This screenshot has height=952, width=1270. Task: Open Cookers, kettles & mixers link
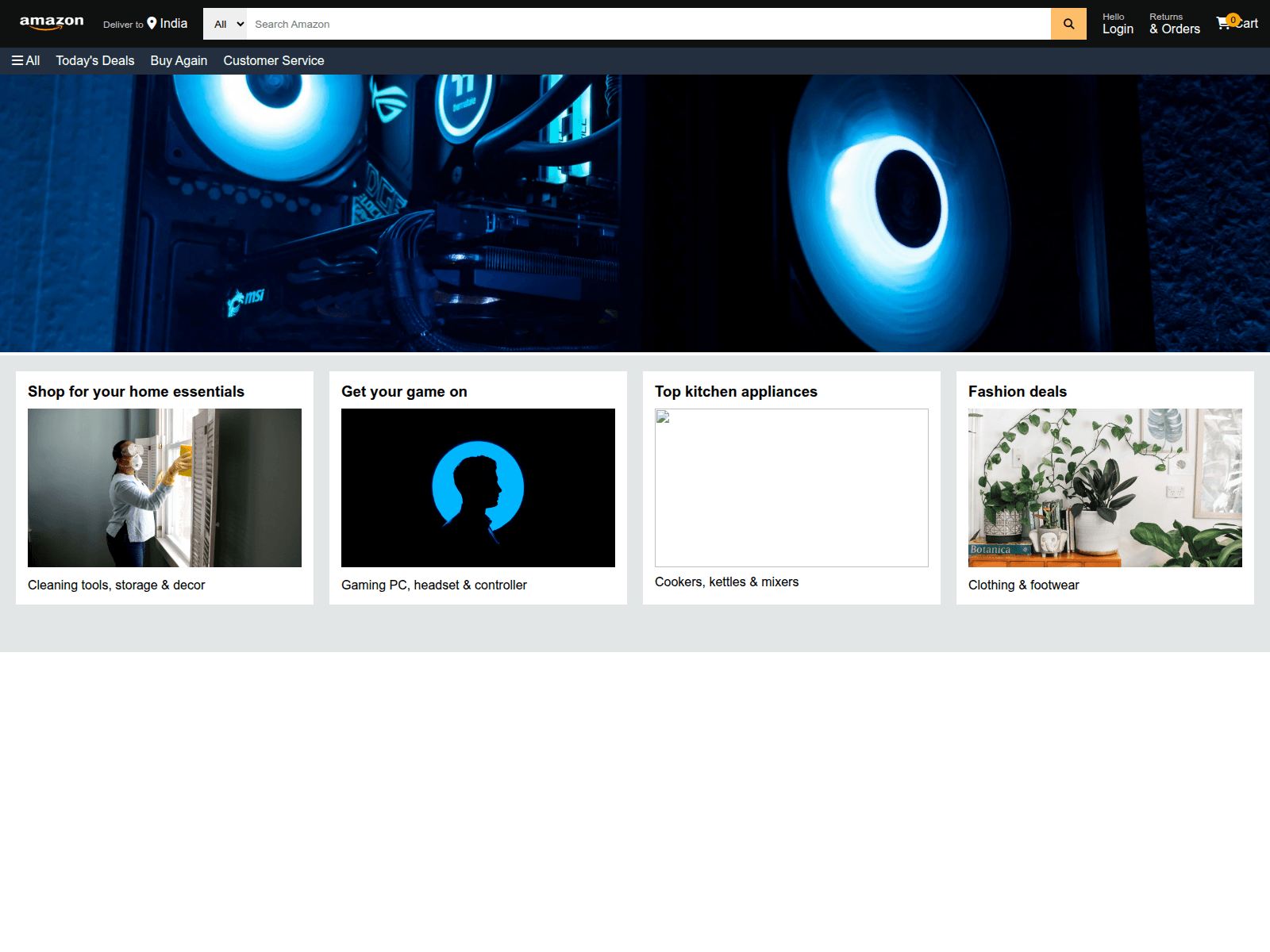[726, 582]
